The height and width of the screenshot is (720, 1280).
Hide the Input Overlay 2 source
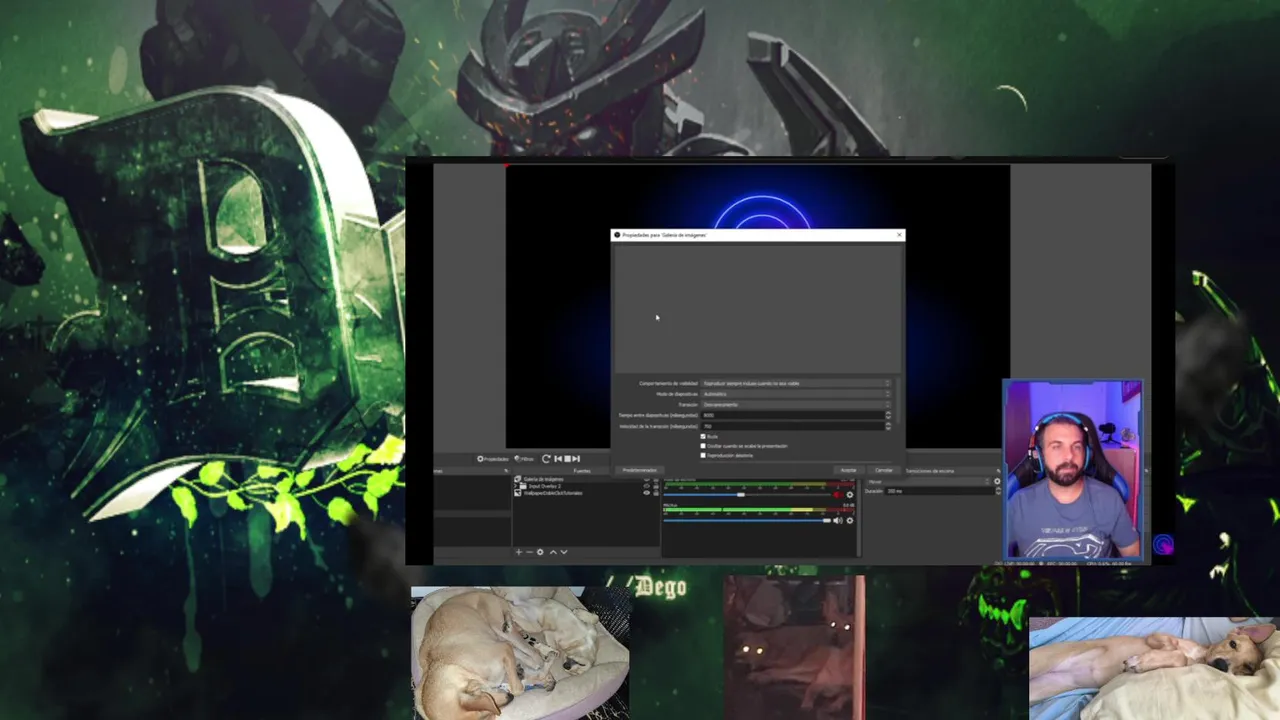click(x=646, y=486)
